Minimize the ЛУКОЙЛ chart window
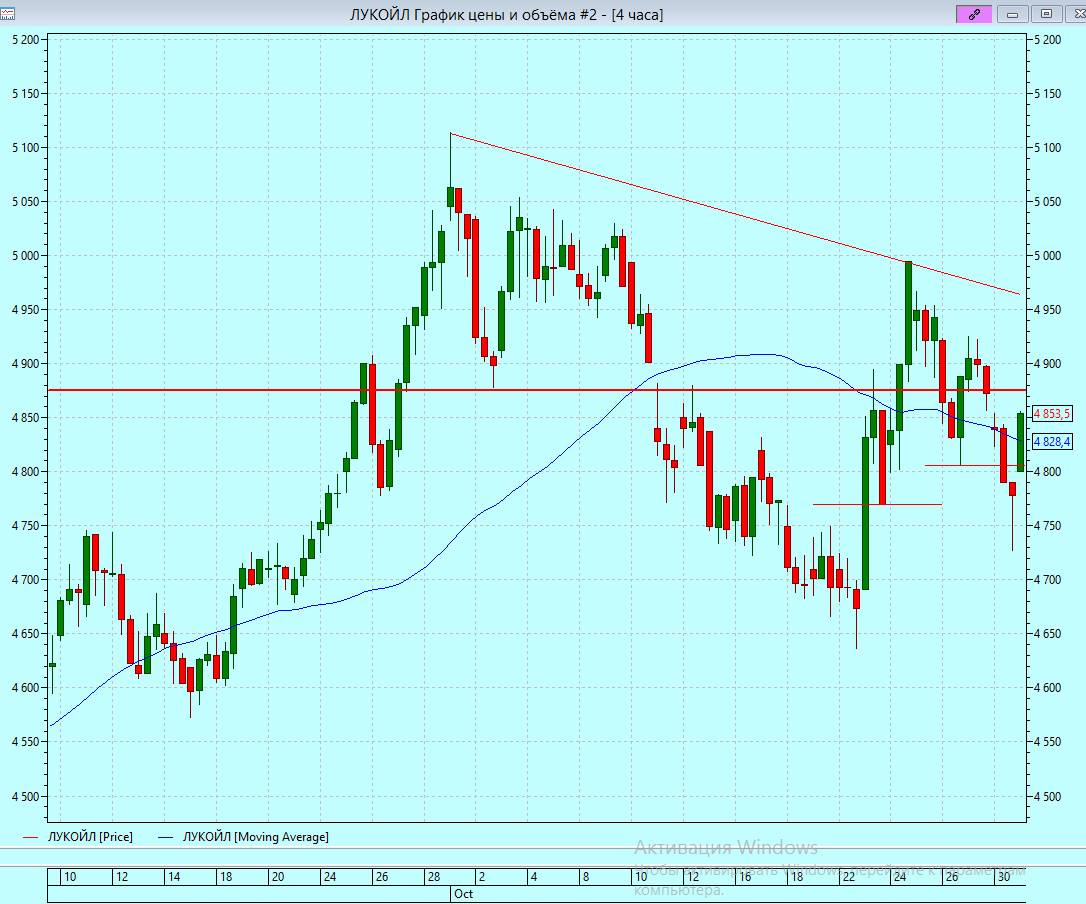1086x904 pixels. point(1013,14)
